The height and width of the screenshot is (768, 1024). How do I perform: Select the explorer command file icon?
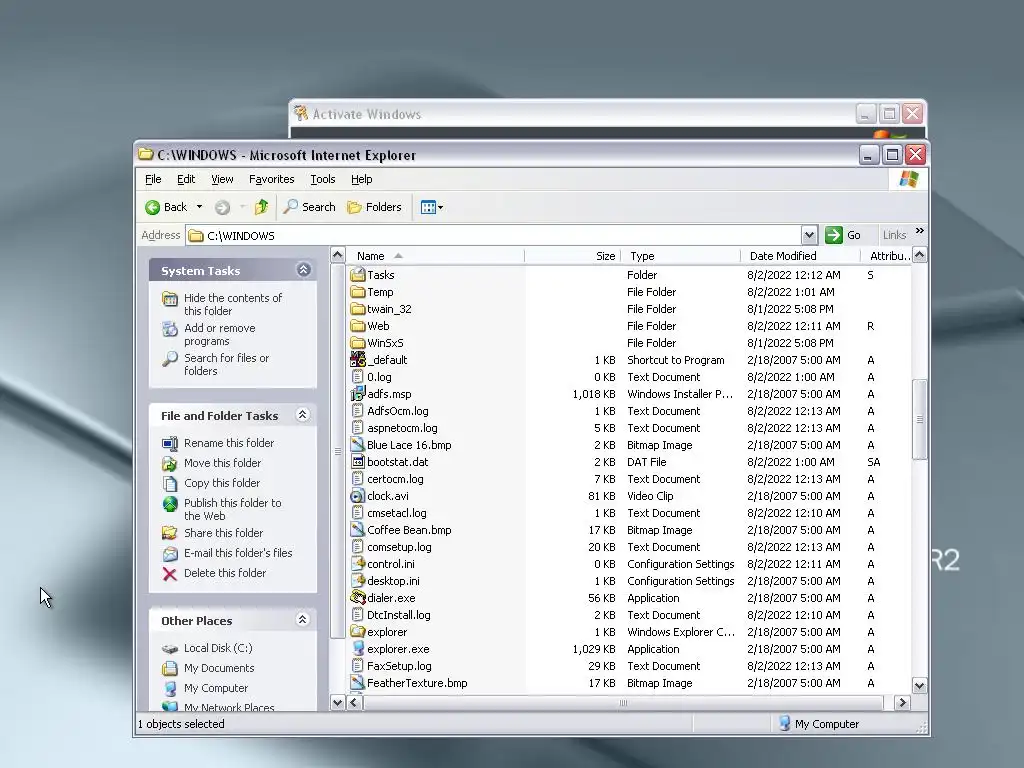point(357,632)
